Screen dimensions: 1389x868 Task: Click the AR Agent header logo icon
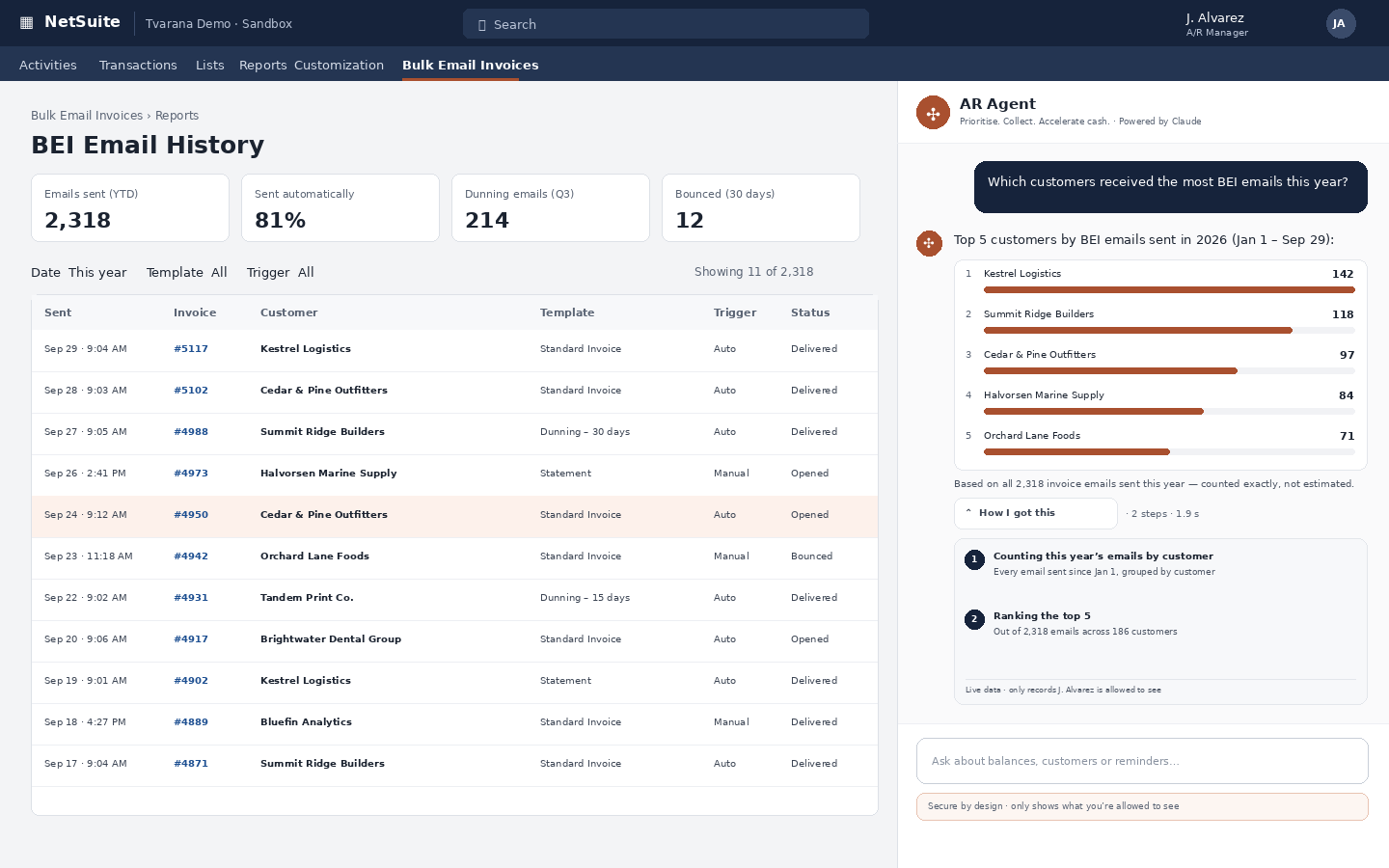[x=933, y=113]
